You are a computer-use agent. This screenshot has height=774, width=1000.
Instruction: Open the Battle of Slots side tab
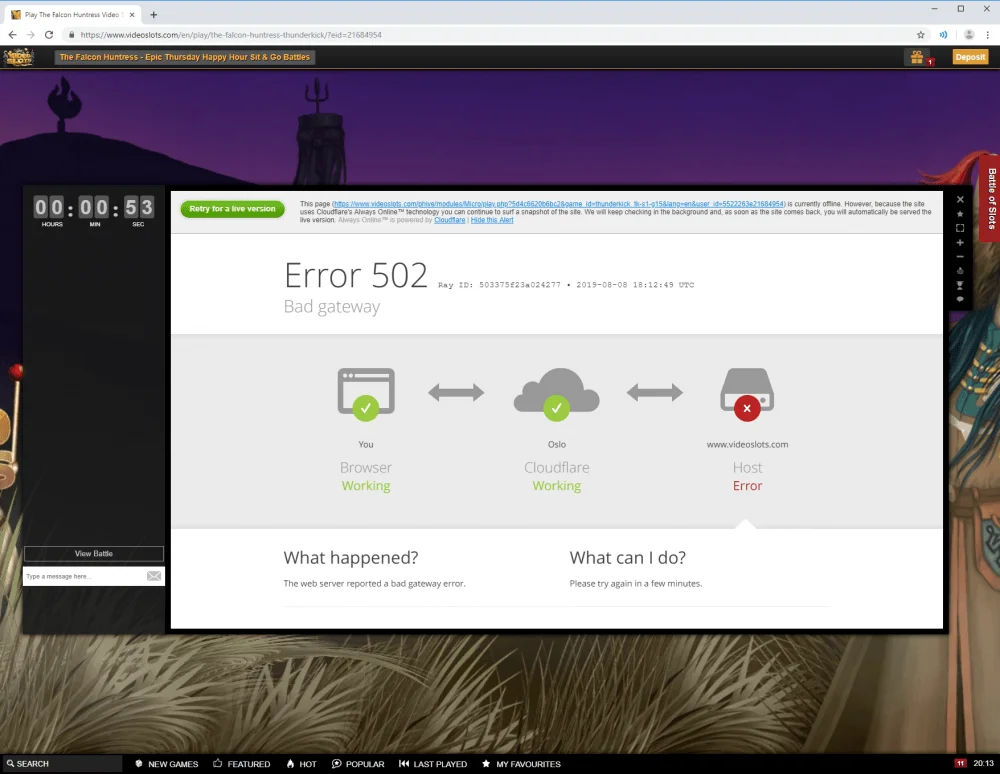tap(990, 198)
